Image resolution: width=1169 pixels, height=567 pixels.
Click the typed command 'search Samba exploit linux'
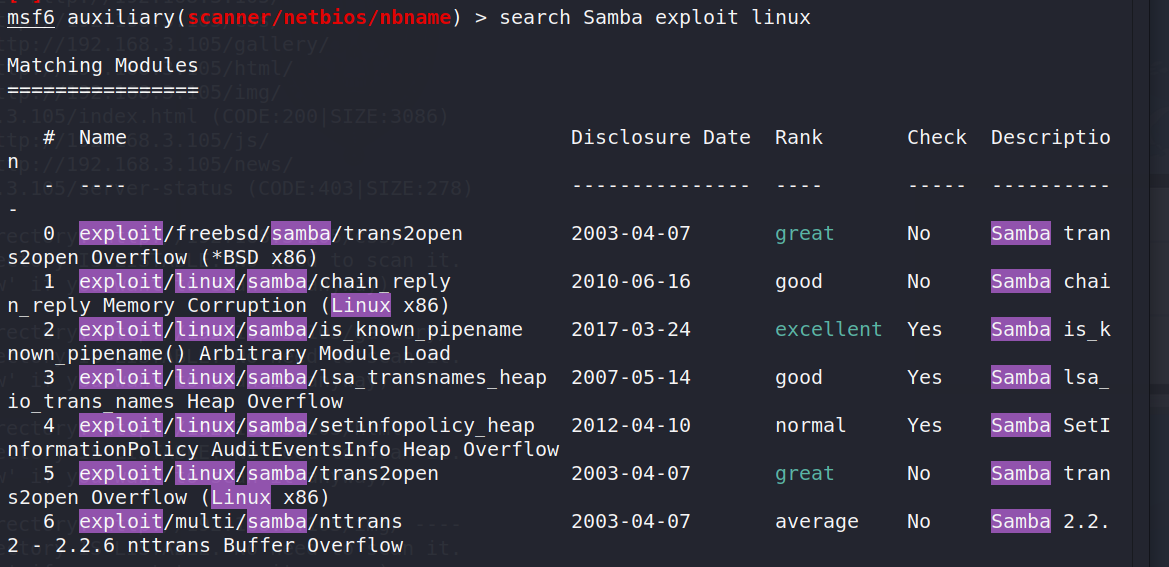coord(655,17)
